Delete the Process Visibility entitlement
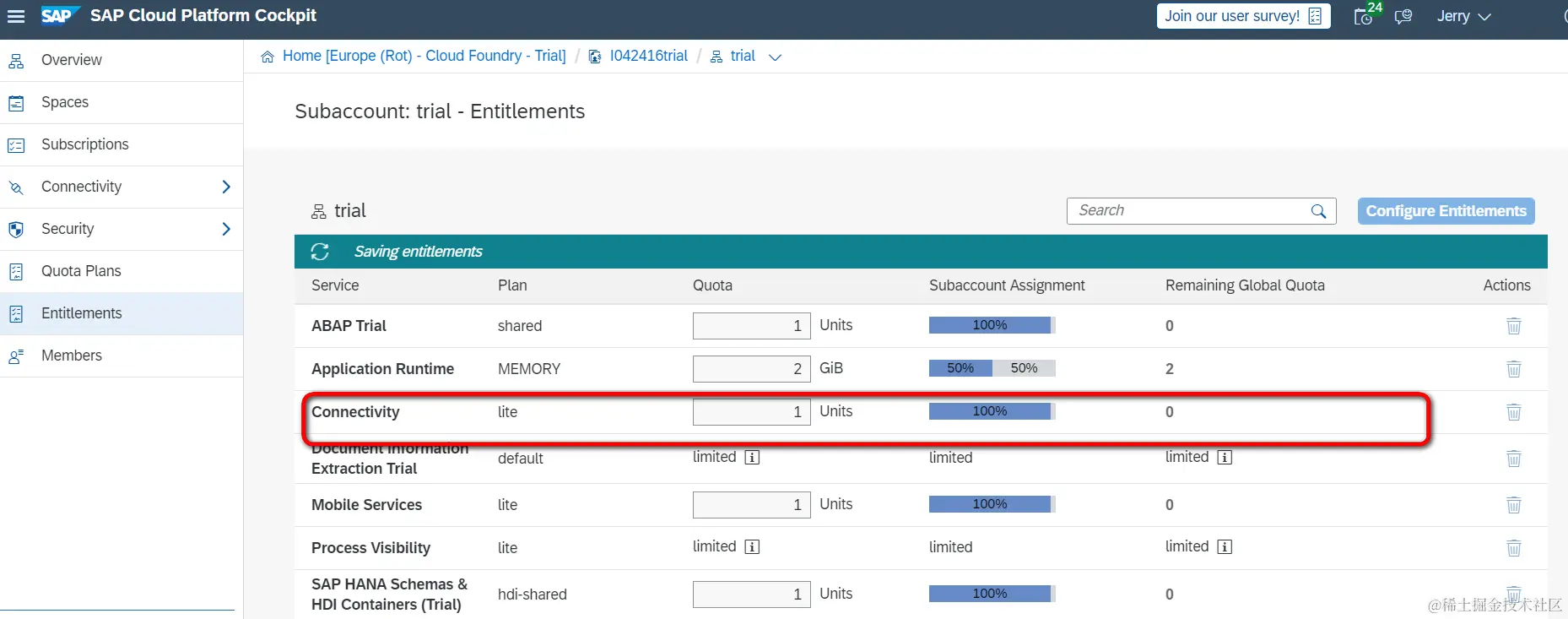Screen dimensions: 1568x619 point(1514,548)
